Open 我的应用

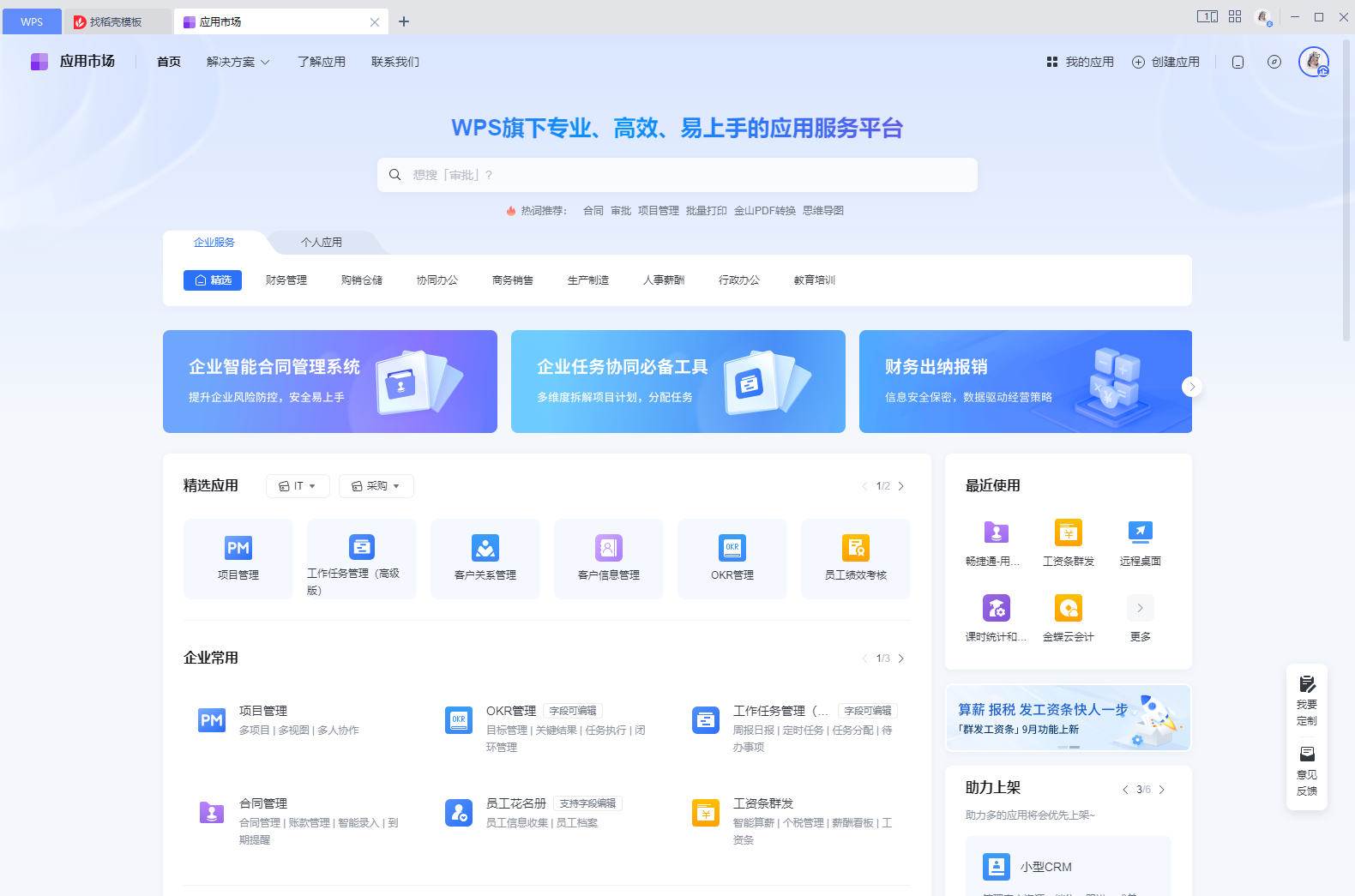coord(1081,62)
